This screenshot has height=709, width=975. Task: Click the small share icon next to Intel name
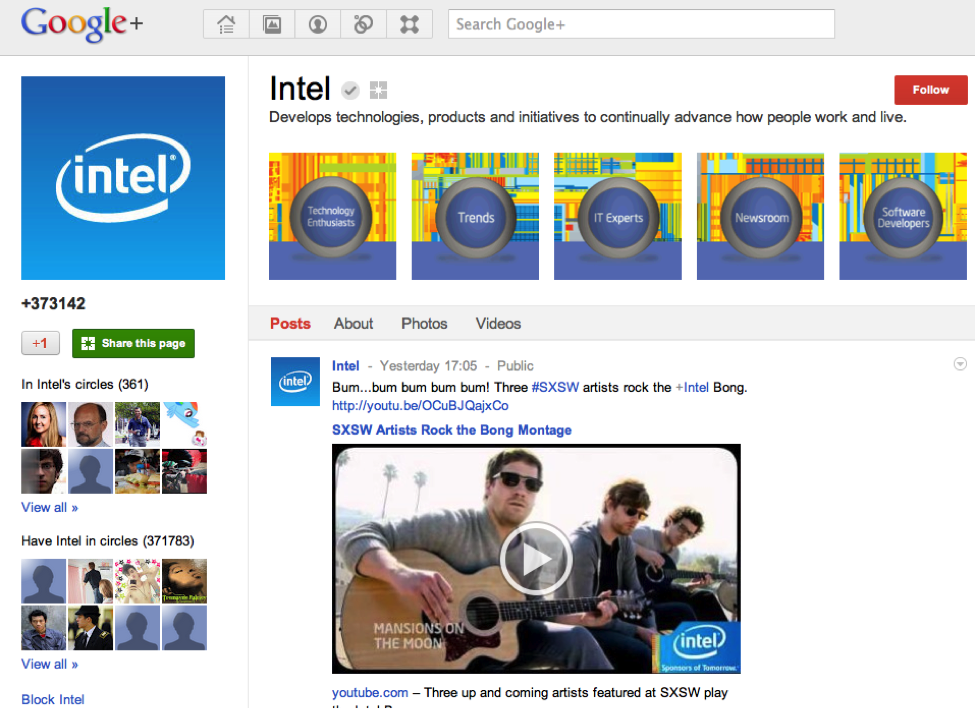pos(377,90)
